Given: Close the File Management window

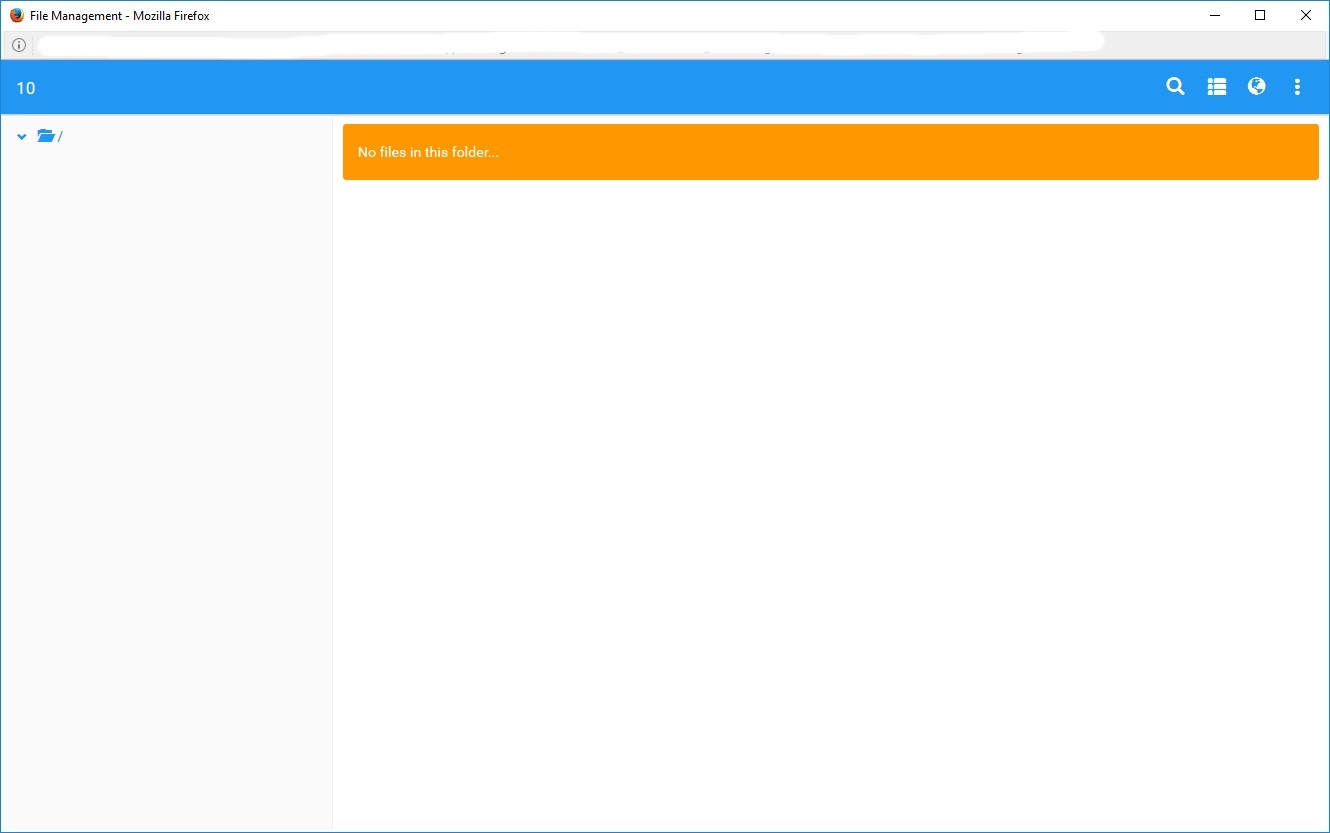Looking at the screenshot, I should click(1305, 15).
